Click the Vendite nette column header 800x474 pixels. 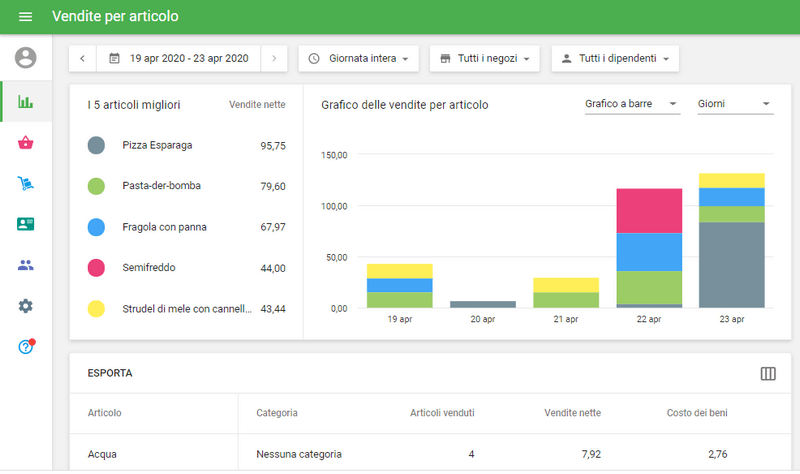pyautogui.click(x=571, y=412)
